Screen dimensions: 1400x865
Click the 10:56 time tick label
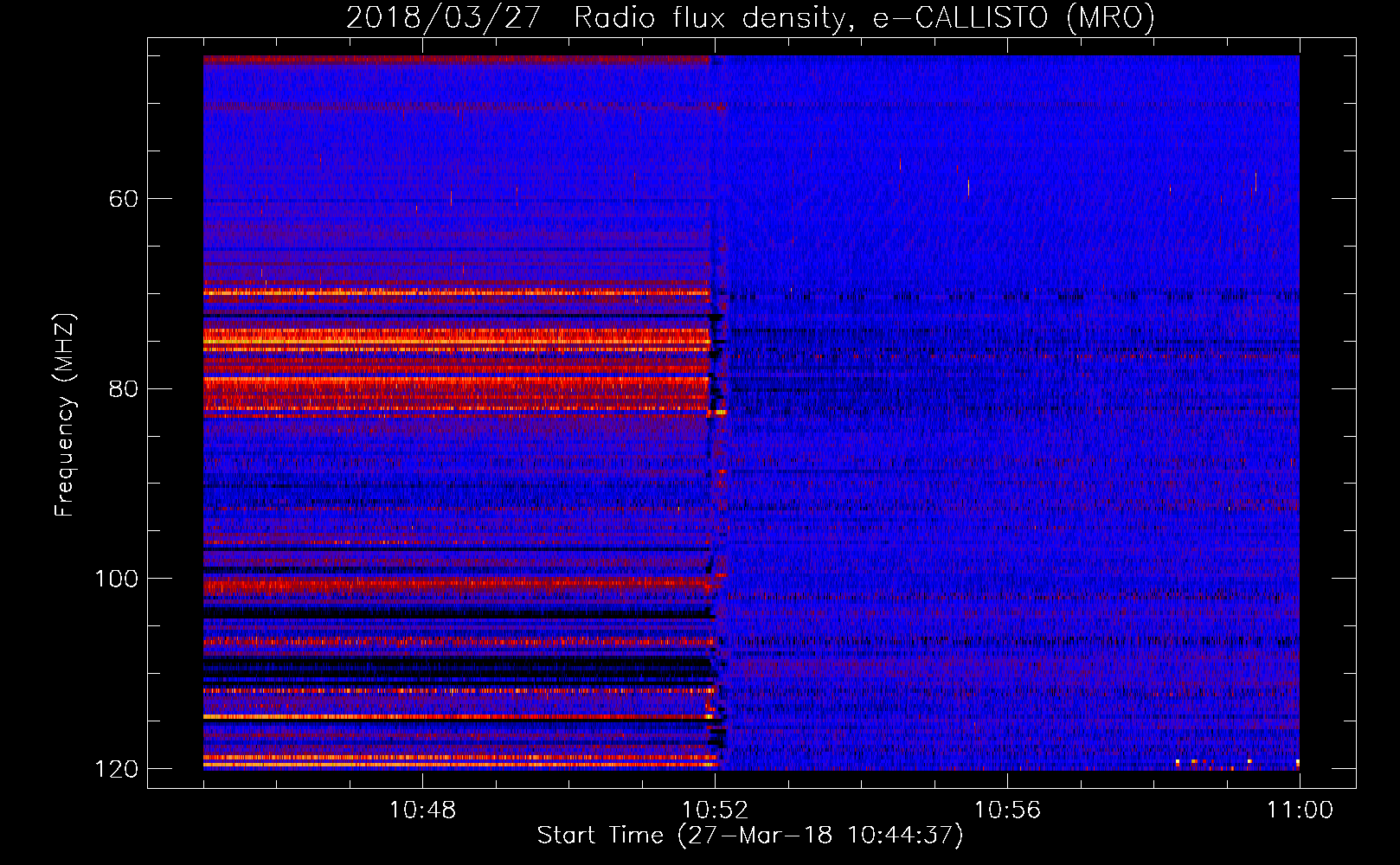point(1007,811)
